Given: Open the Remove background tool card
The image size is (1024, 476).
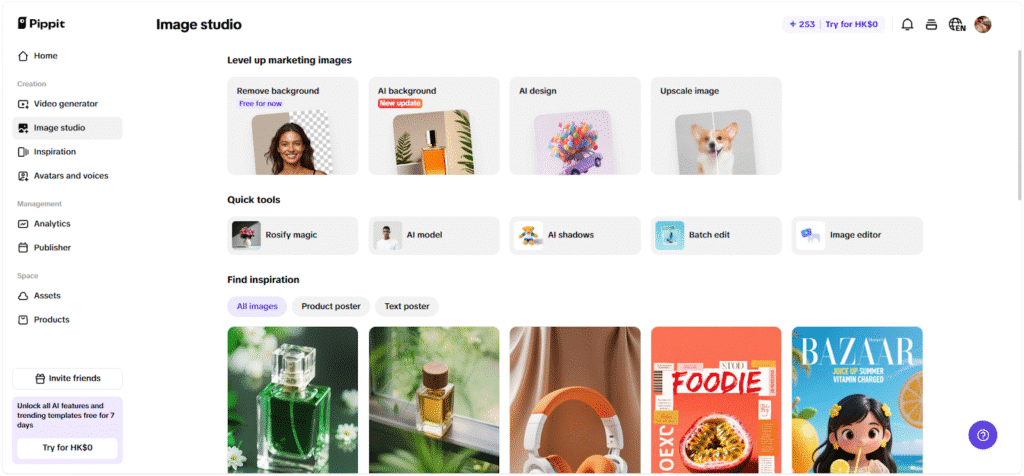Looking at the screenshot, I should click(293, 126).
